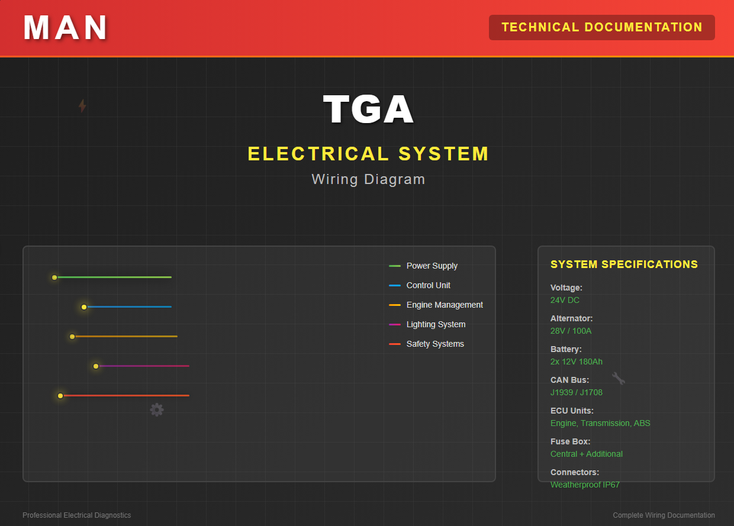Click the blue Control Unit legend swatch

(395, 285)
